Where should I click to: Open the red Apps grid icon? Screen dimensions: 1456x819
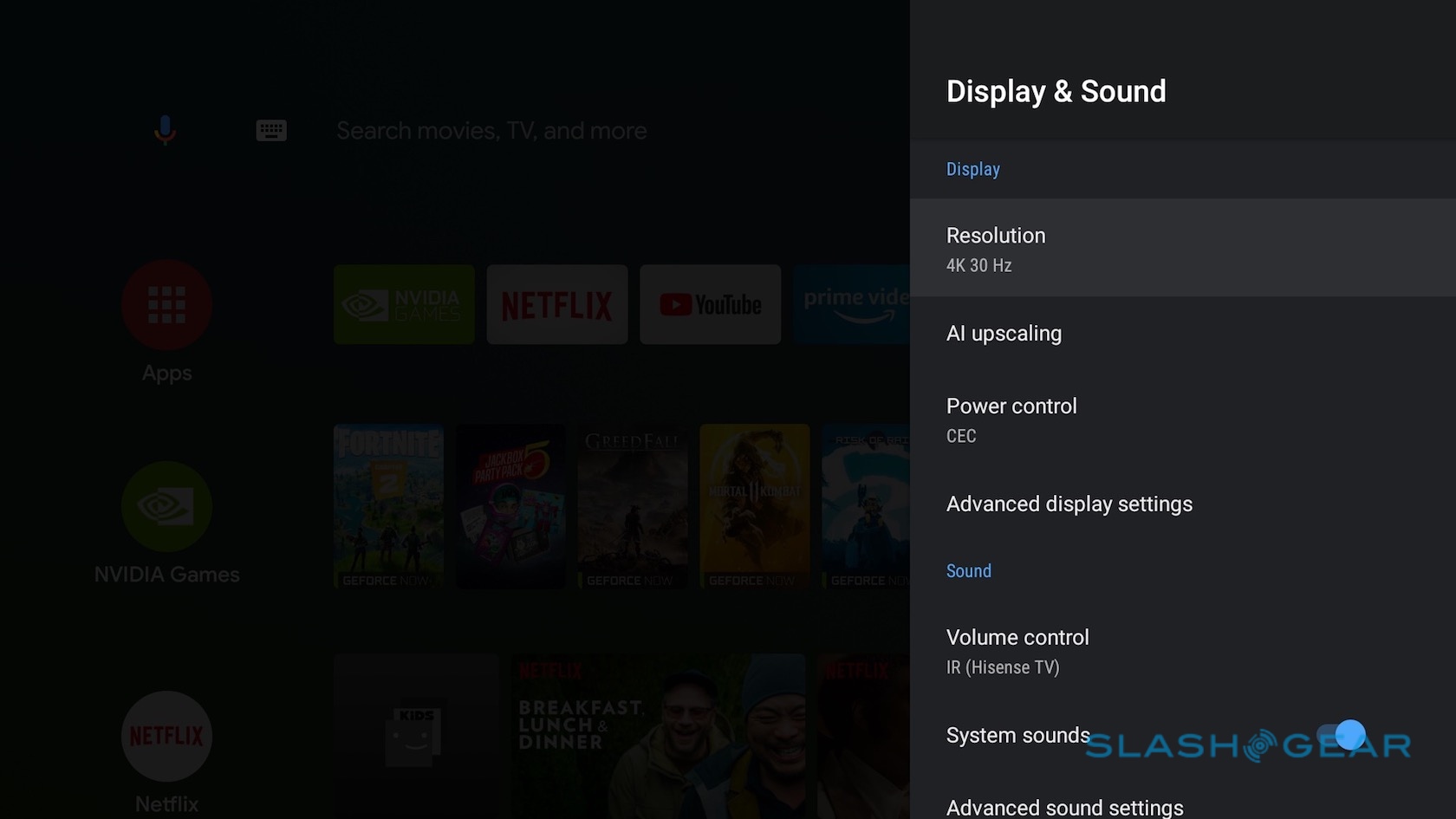click(x=166, y=304)
